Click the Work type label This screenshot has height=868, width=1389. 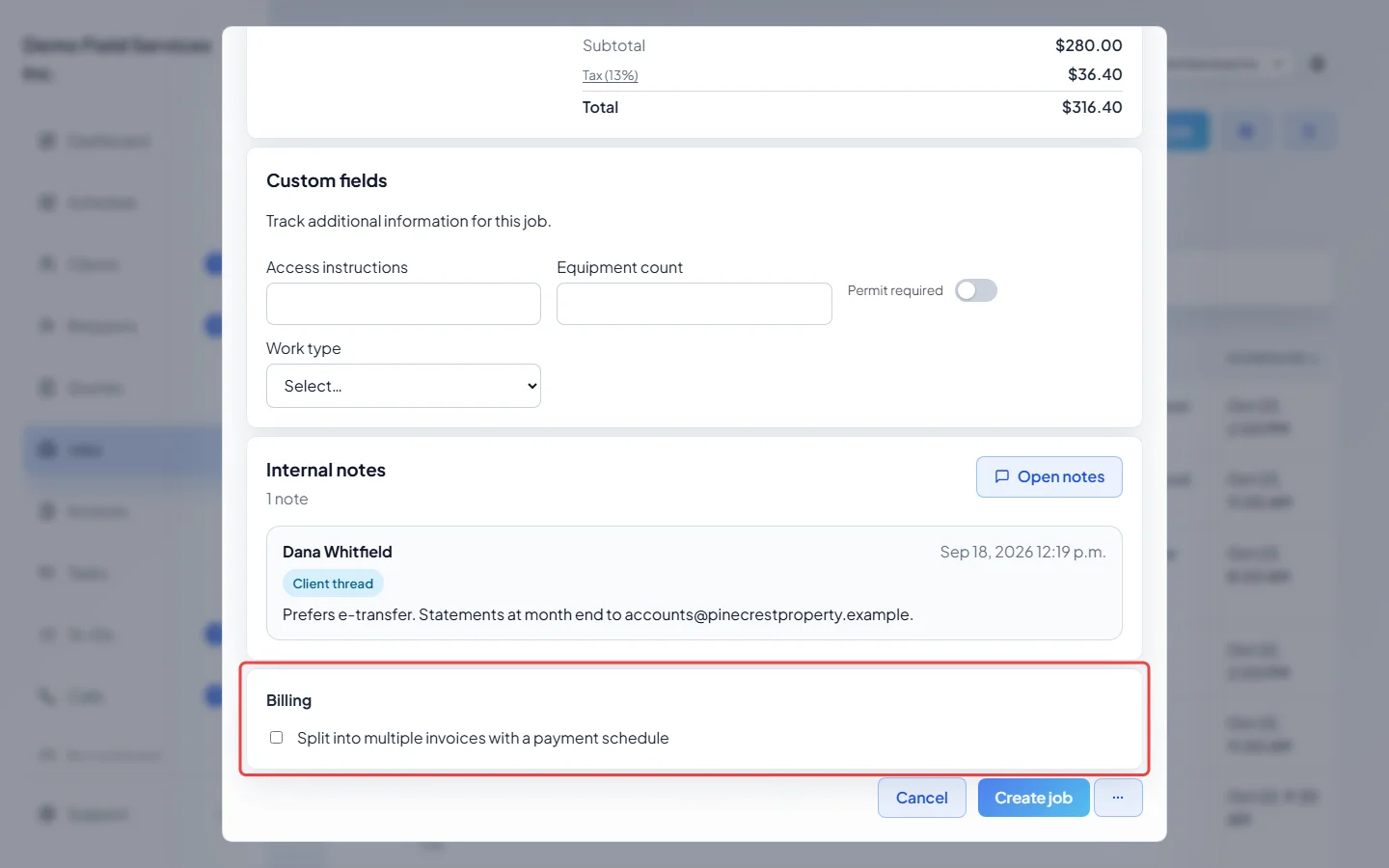coord(304,348)
